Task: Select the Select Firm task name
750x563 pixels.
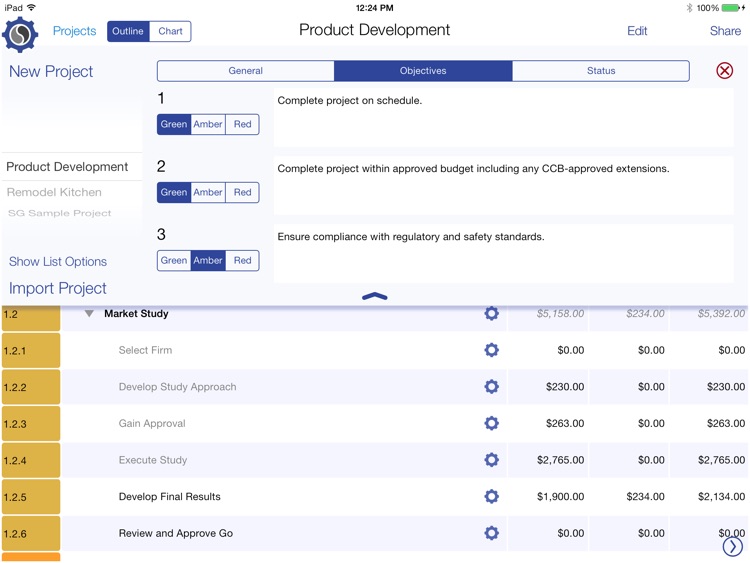Action: pyautogui.click(x=145, y=350)
